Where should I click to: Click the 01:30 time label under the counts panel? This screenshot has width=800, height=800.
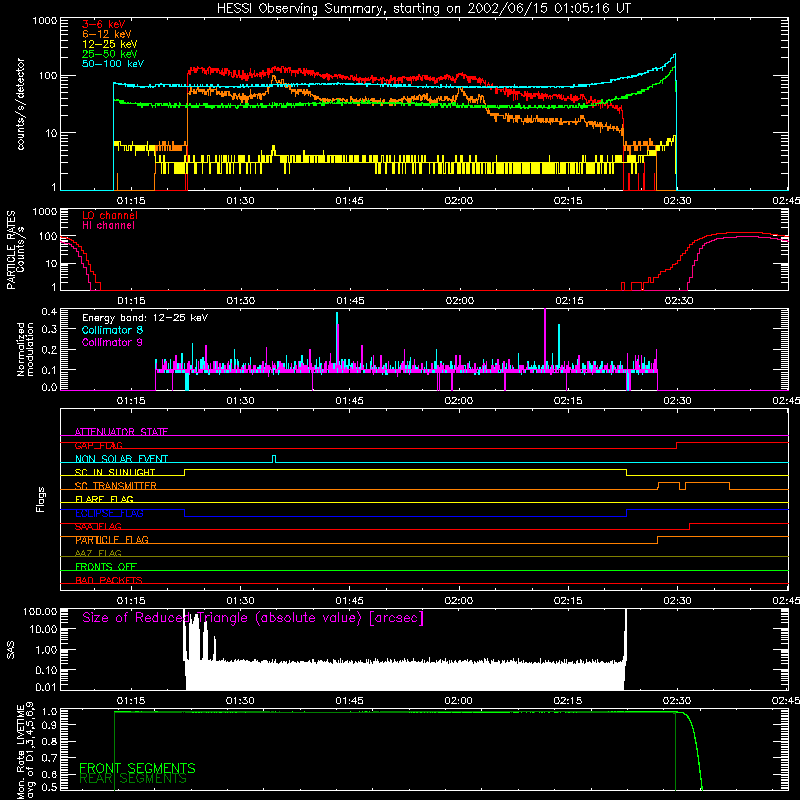pos(240,201)
